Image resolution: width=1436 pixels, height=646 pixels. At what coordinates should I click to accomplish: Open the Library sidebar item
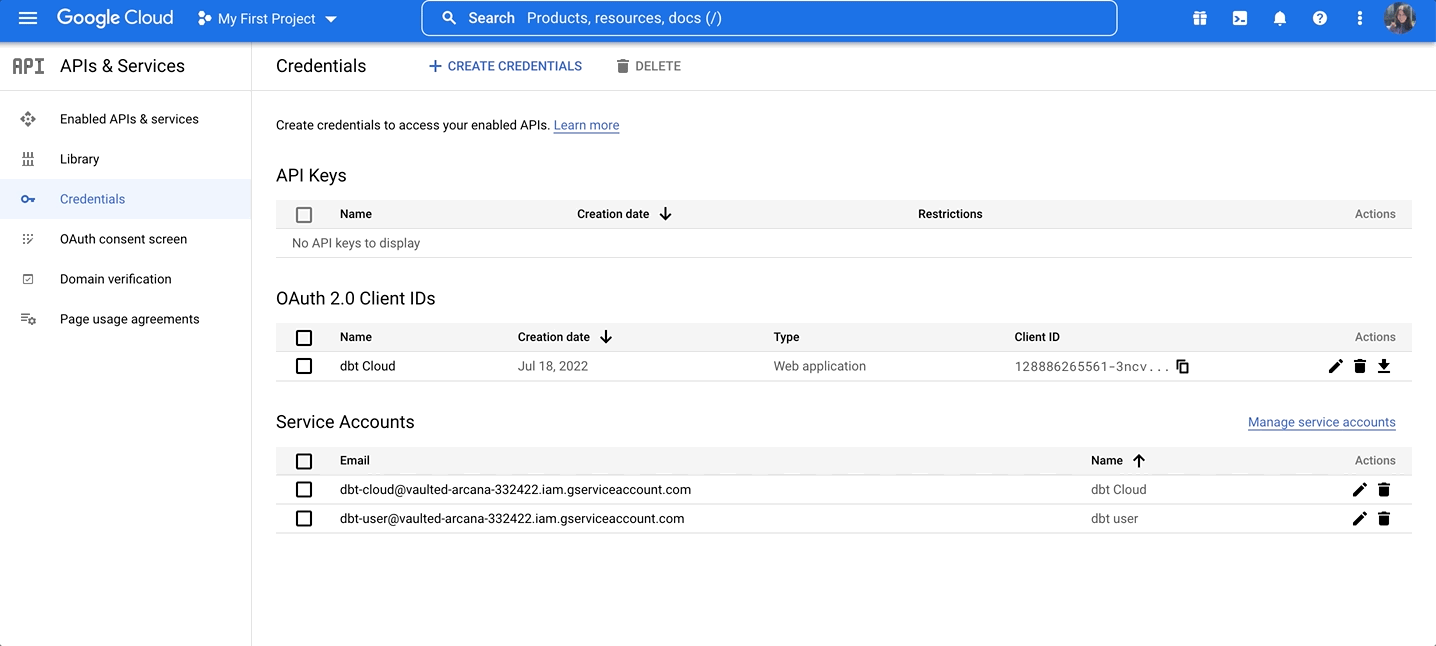(x=79, y=158)
